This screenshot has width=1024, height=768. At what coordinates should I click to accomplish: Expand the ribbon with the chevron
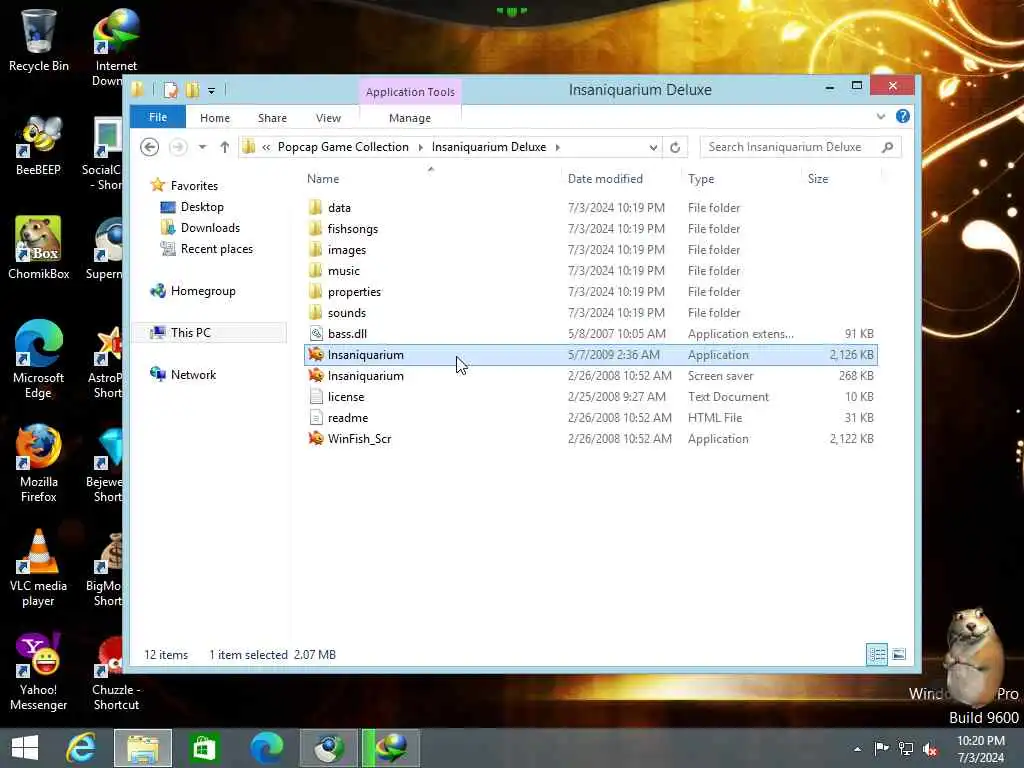tap(881, 116)
